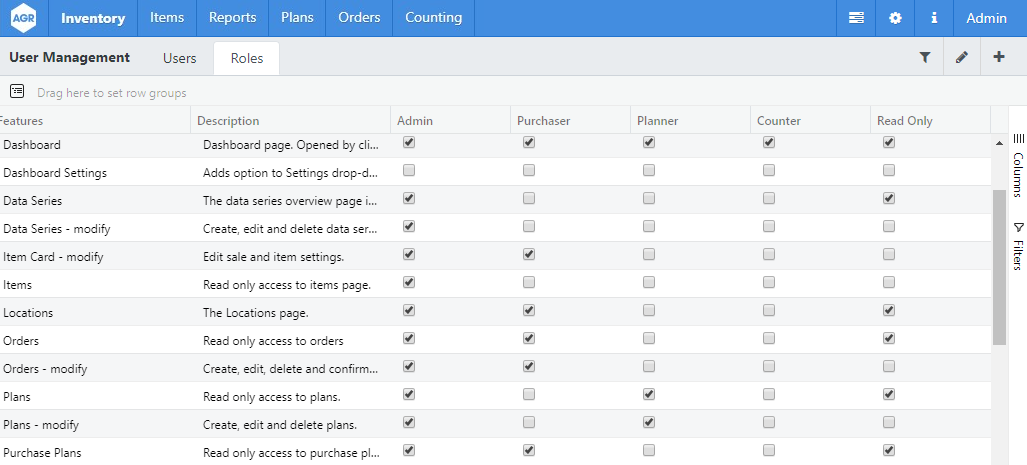Click the row groups icon

17,92
